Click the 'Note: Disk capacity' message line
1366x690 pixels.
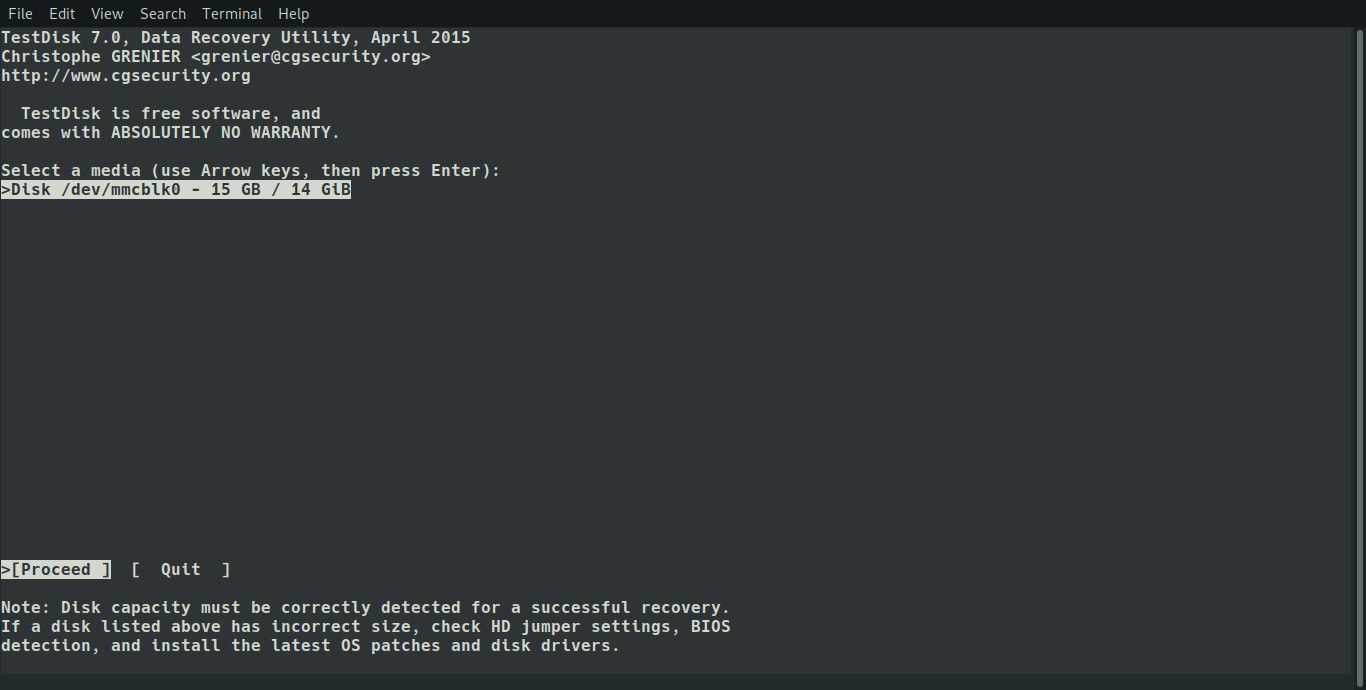pos(365,608)
